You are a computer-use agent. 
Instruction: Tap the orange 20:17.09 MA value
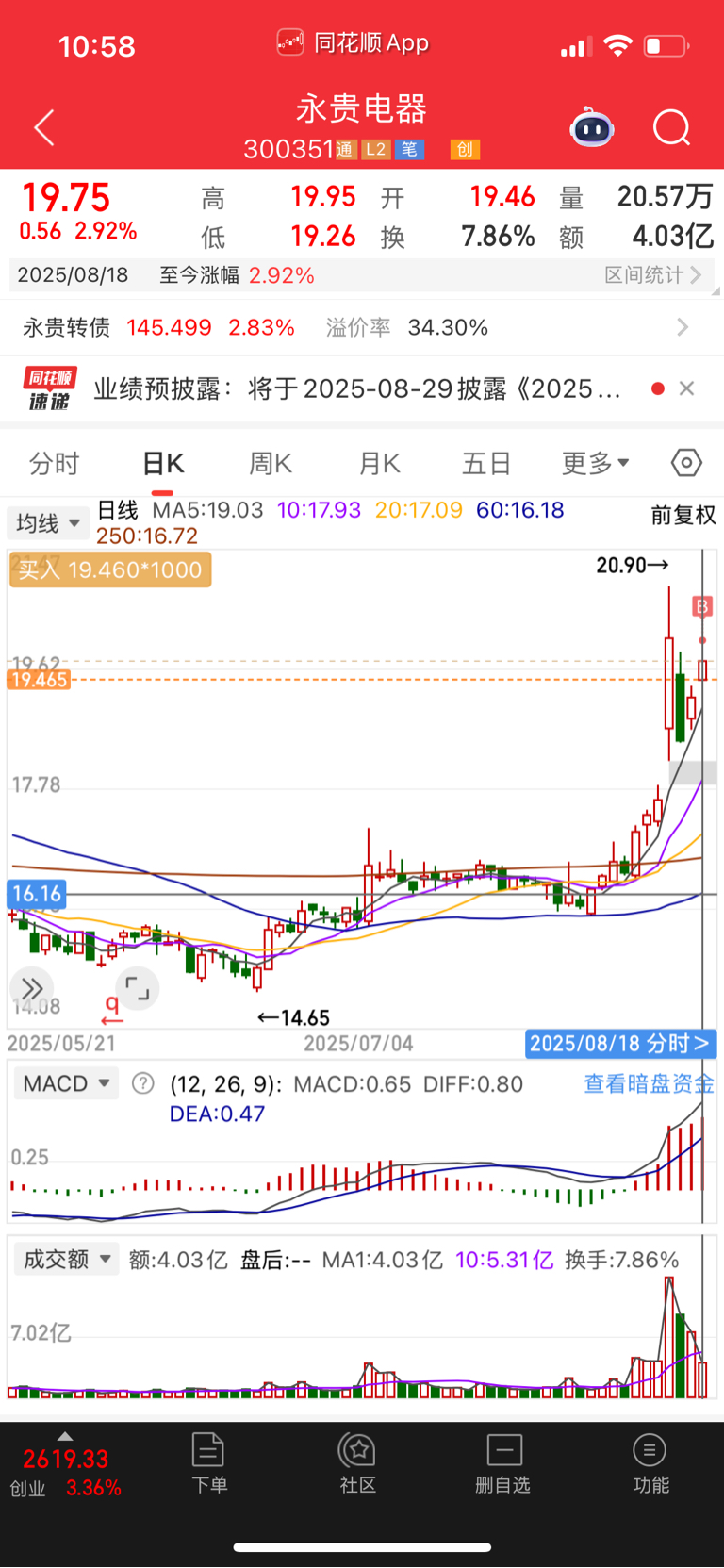click(419, 510)
